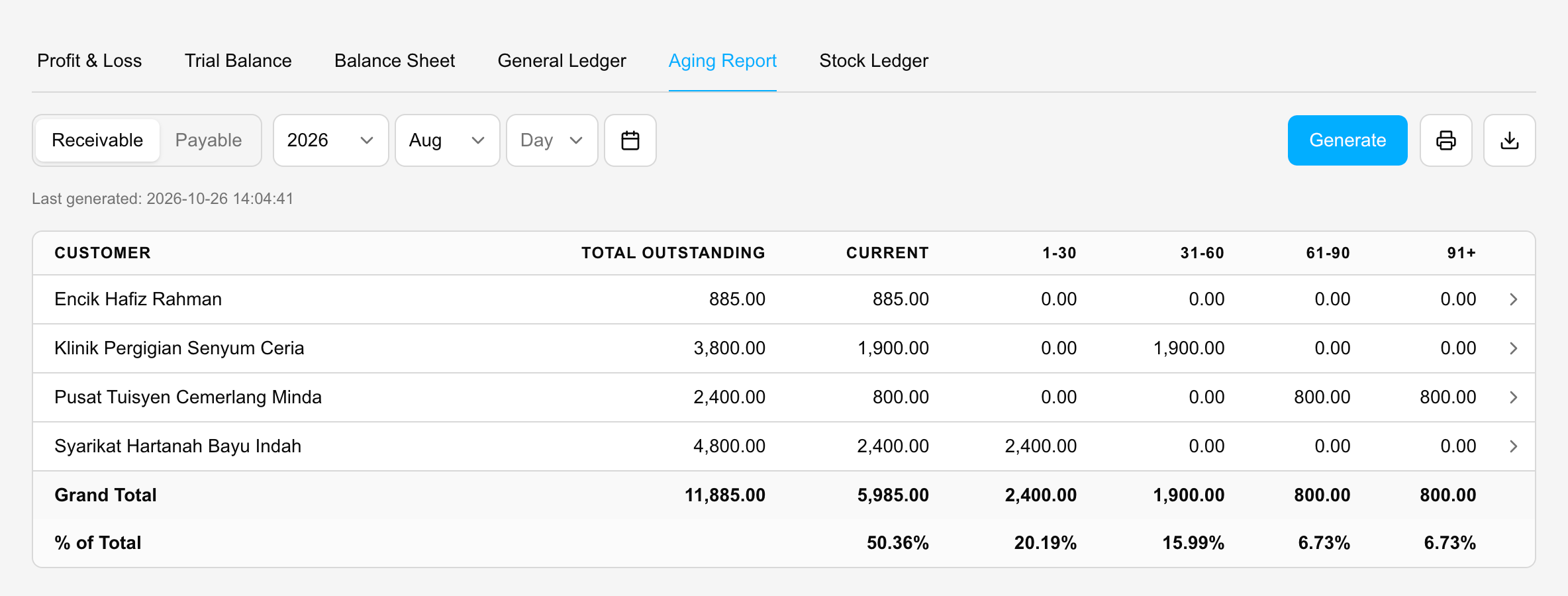Switch to Payable view
The width and height of the screenshot is (1568, 596).
pyautogui.click(x=209, y=140)
